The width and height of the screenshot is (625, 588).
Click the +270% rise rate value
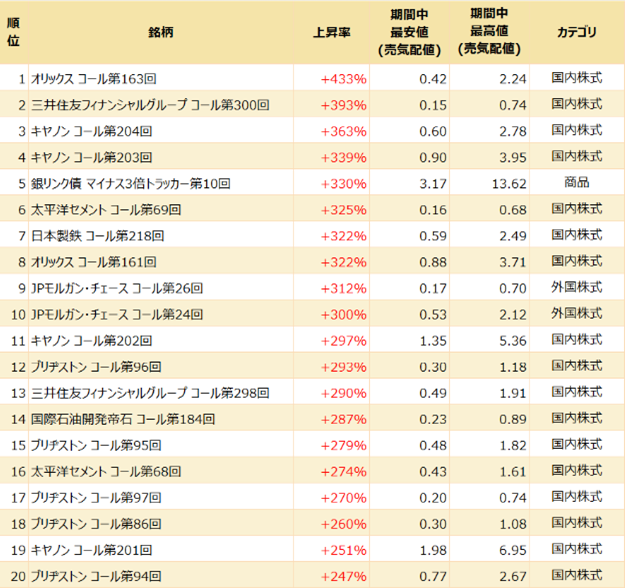[344, 498]
